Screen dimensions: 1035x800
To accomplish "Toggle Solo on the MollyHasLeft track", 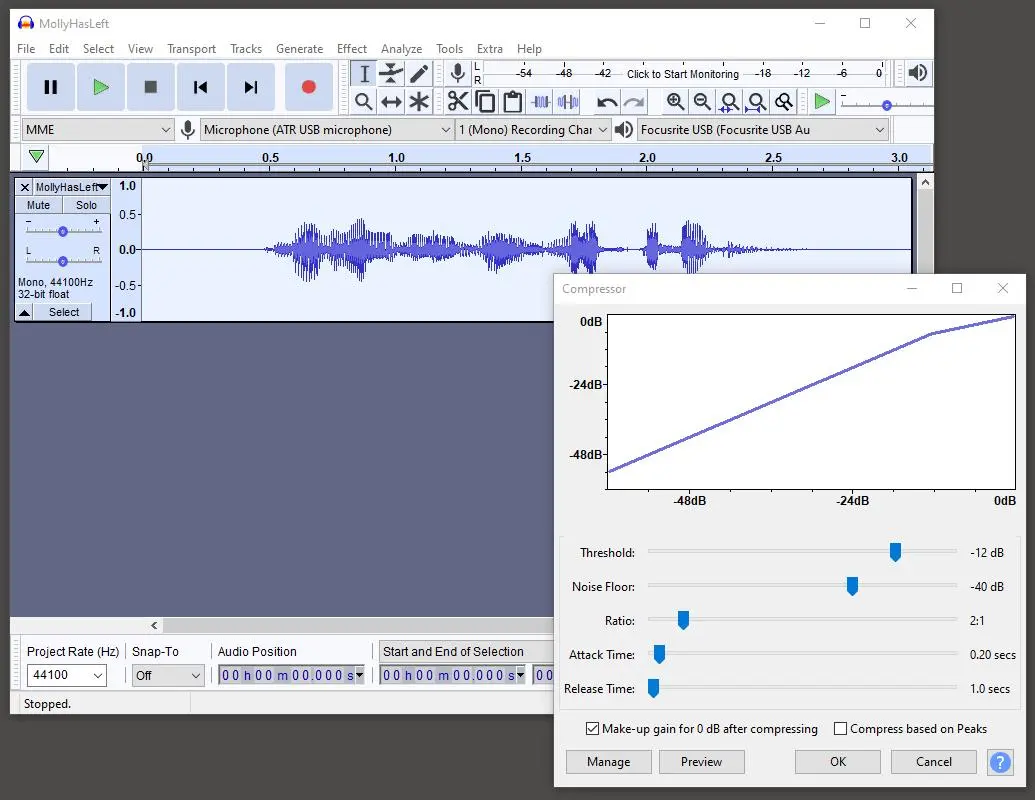I will coord(86,205).
